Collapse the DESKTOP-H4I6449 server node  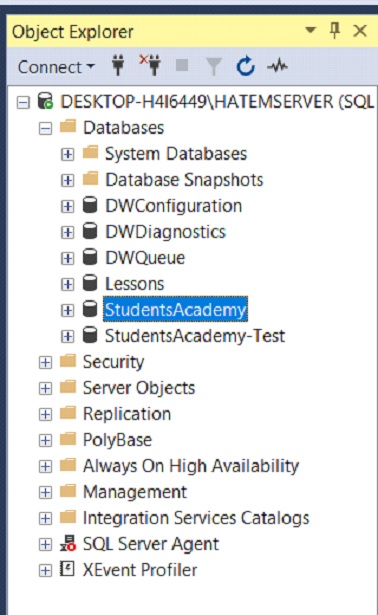23,103
